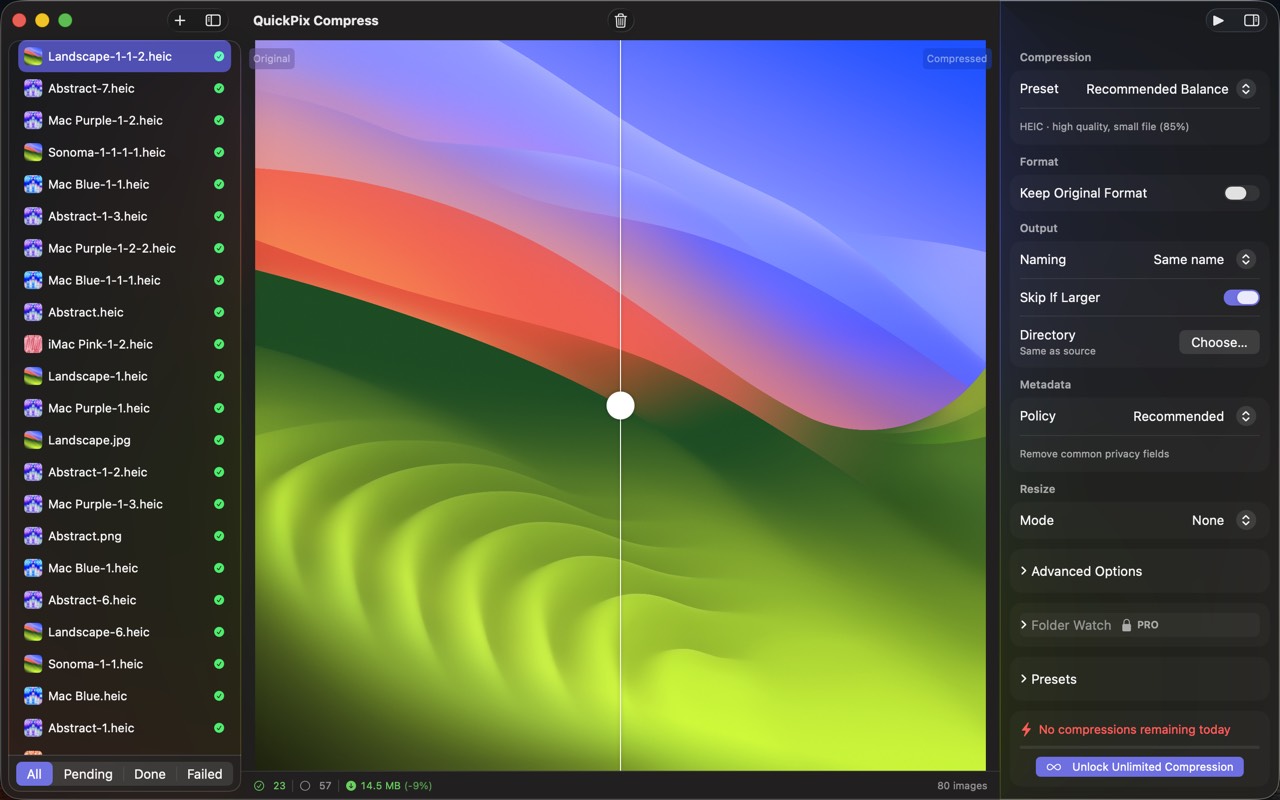Image resolution: width=1280 pixels, height=800 pixels.
Task: Click the Sonoma-1-1.heic file icon
Action: tap(33, 664)
